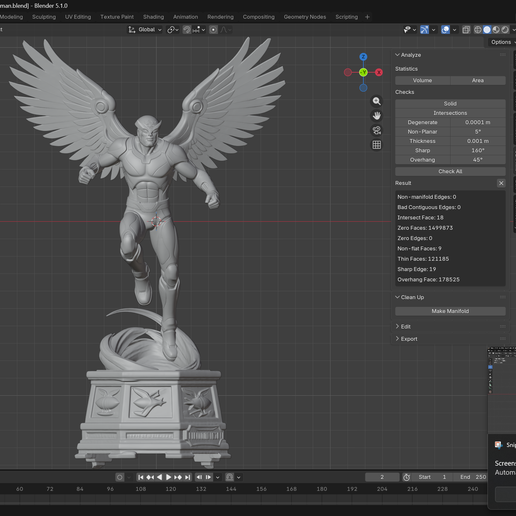The width and height of the screenshot is (516, 516).
Task: Click the red X axis gizmo ball
Action: (x=379, y=72)
